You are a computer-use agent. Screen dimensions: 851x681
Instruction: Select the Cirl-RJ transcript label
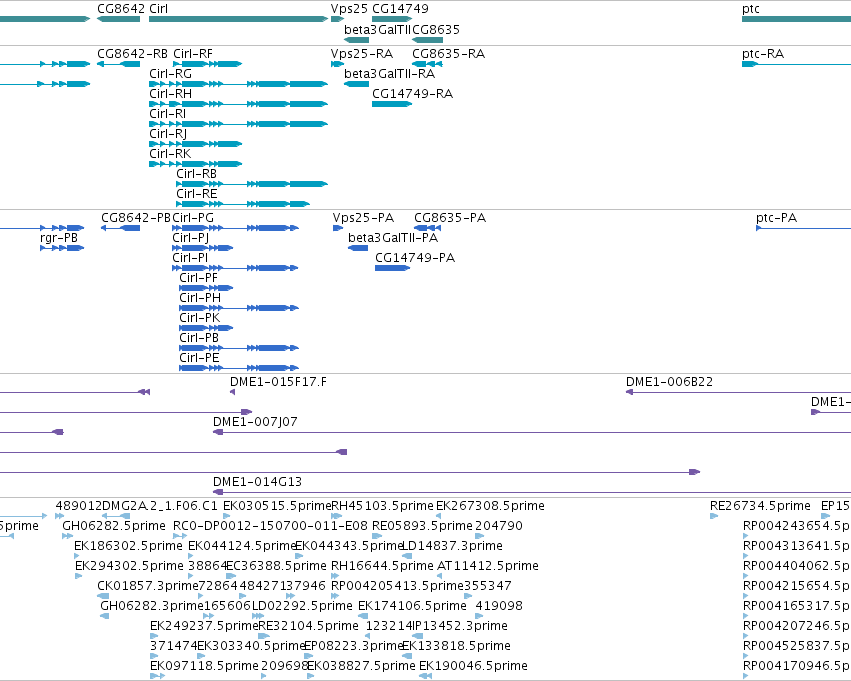tap(168, 134)
